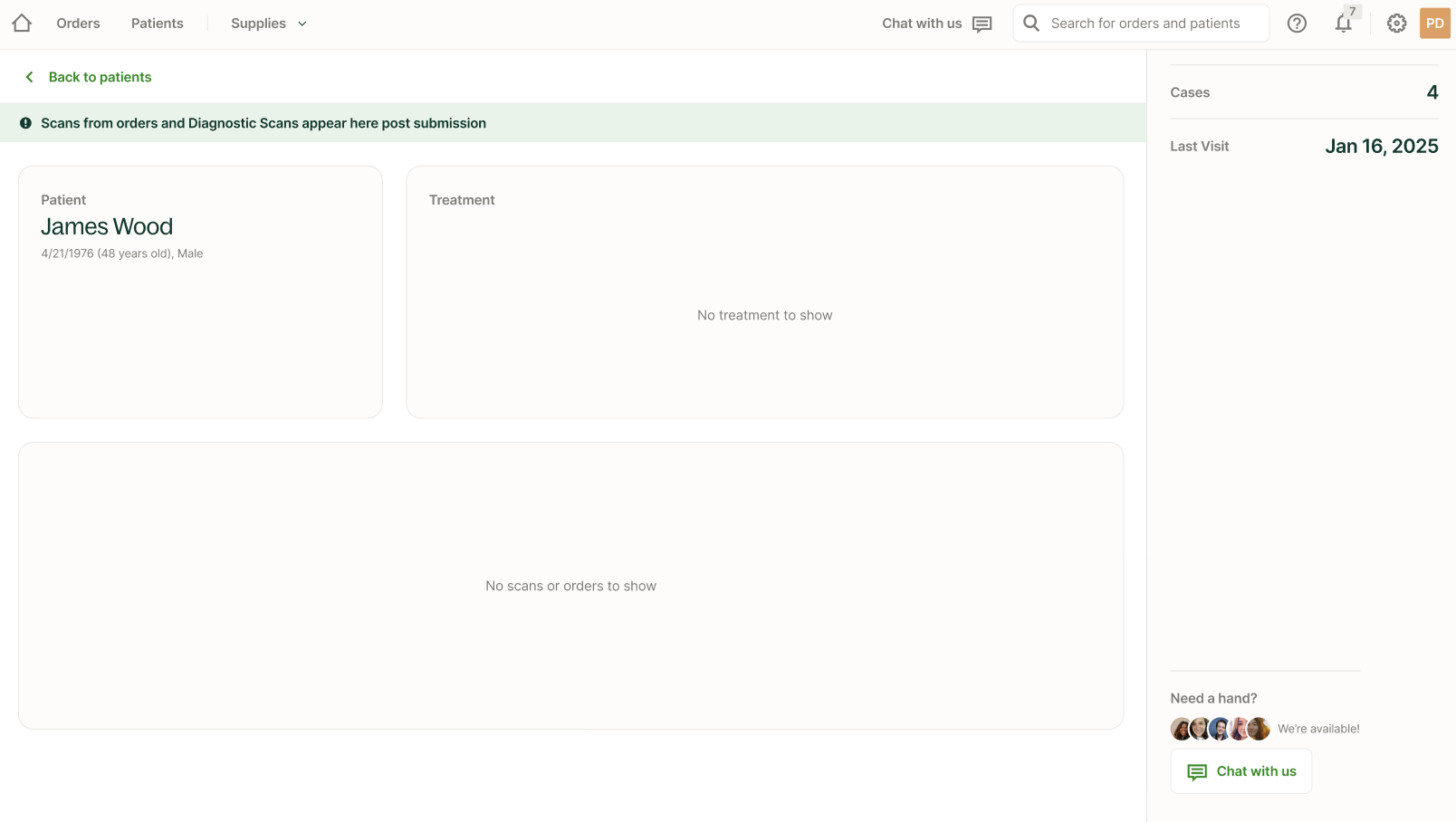
Task: Click the Chat with us button in sidebar
Action: 1240,771
